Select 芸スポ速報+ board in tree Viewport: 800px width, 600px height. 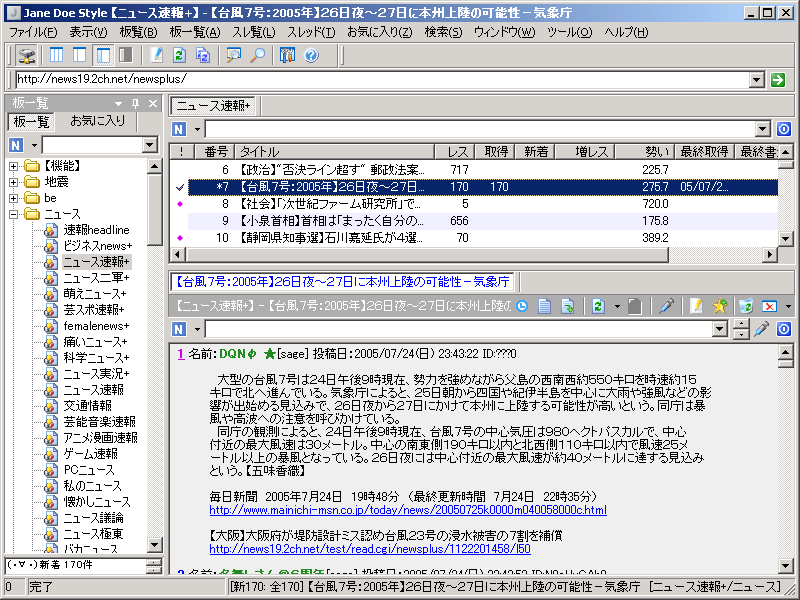[x=93, y=310]
